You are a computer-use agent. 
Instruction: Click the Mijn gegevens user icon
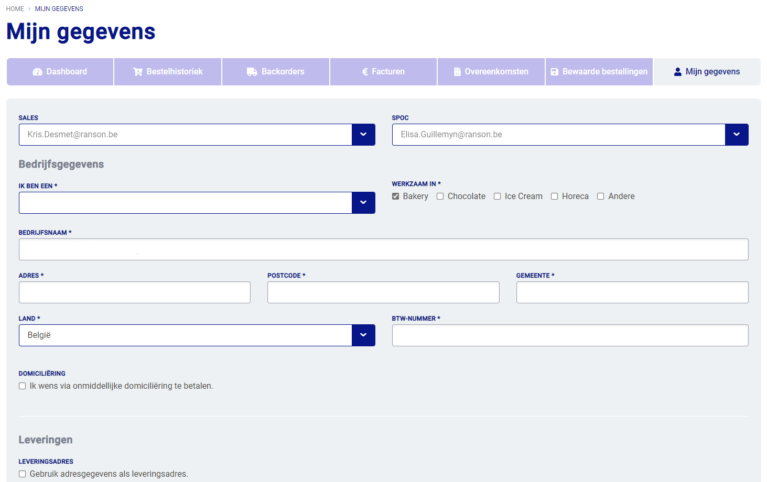677,72
